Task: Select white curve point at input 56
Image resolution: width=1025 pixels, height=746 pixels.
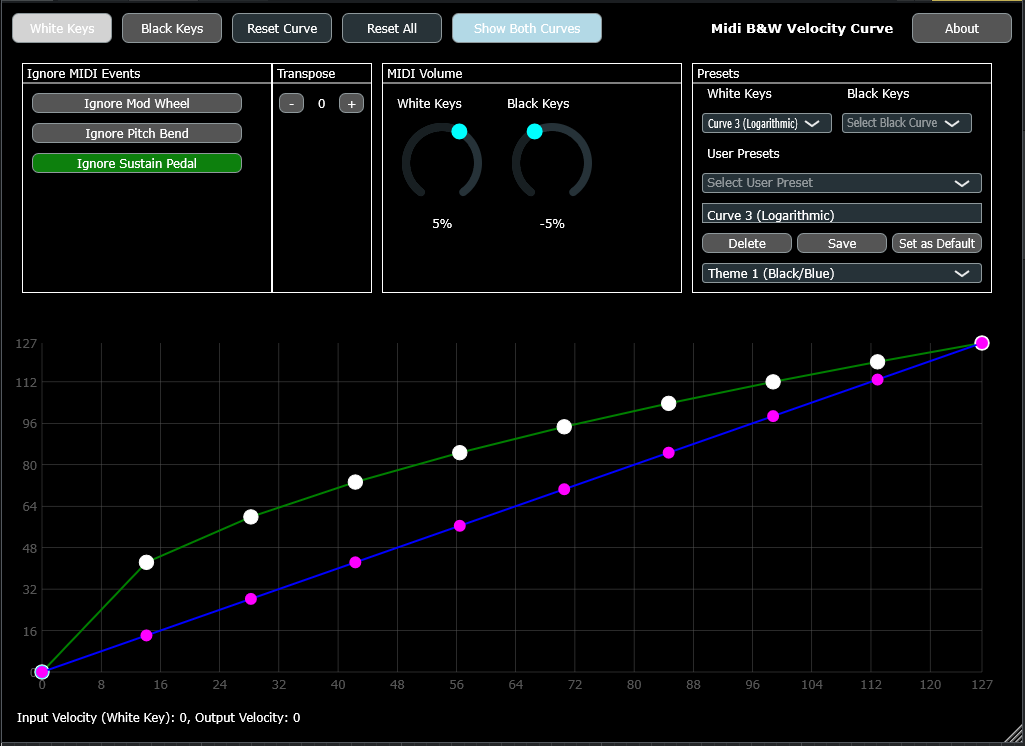Action: tap(460, 452)
